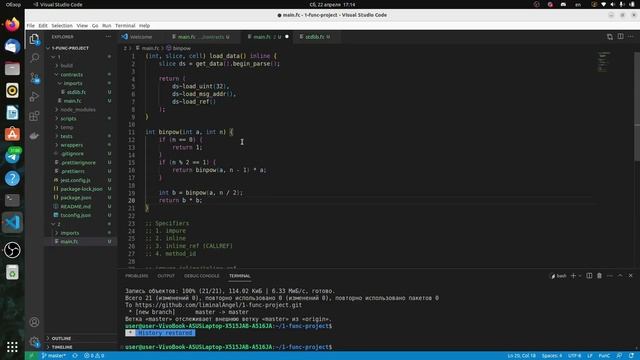The height and width of the screenshot is (360, 640).
Task: Open the Manage gear icon
Action: (34, 342)
